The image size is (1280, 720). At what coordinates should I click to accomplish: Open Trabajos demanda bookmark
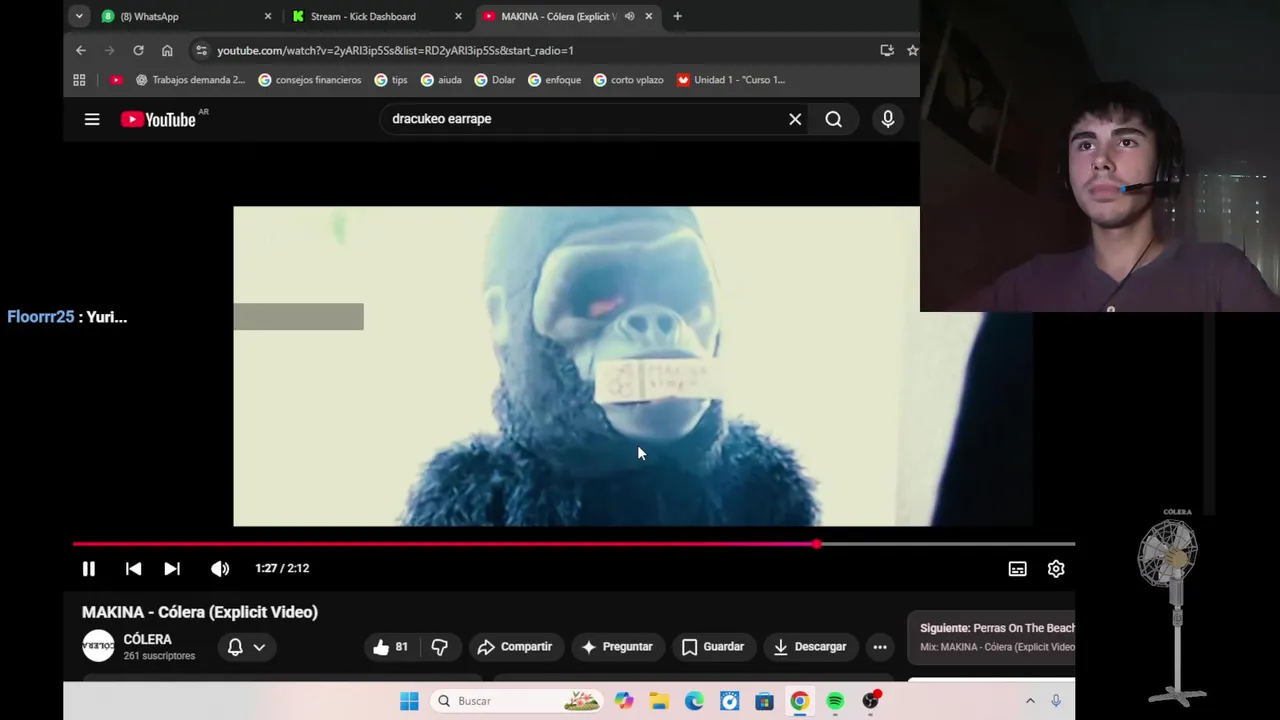point(190,80)
